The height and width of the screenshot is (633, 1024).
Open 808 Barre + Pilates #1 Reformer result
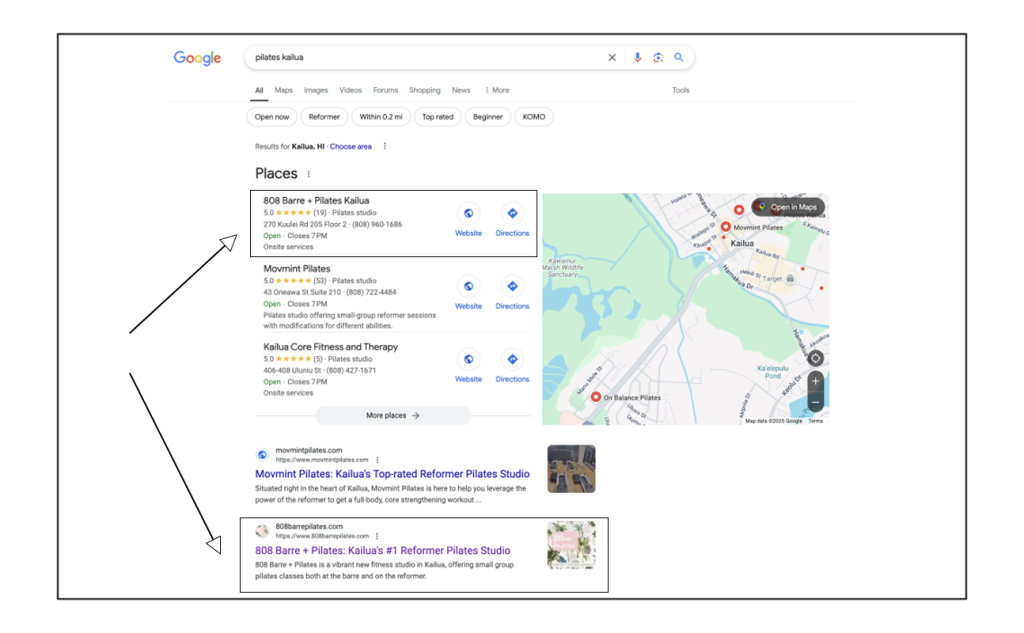click(x=383, y=551)
